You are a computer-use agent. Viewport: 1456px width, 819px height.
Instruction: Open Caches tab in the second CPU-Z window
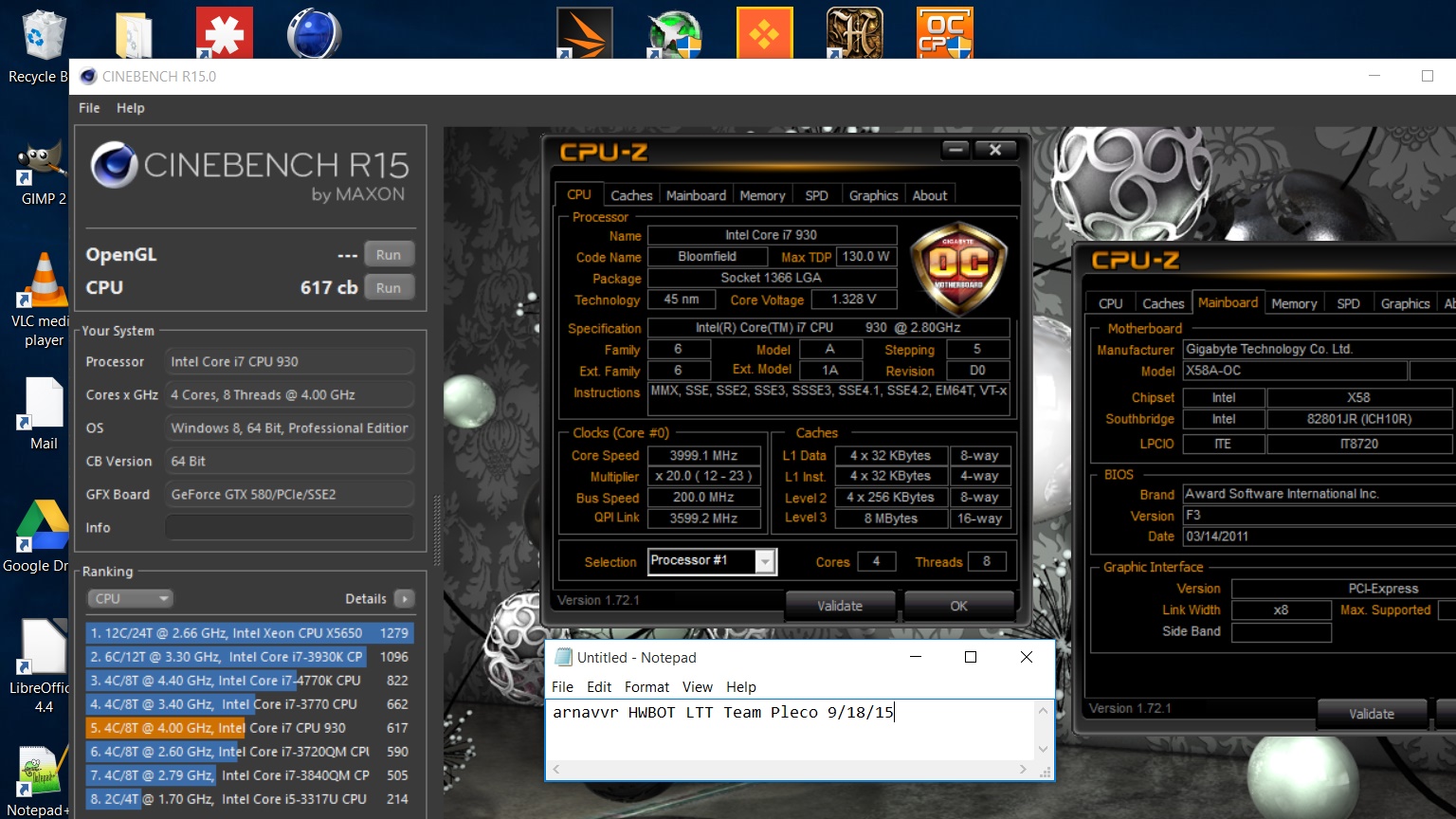click(x=1163, y=303)
